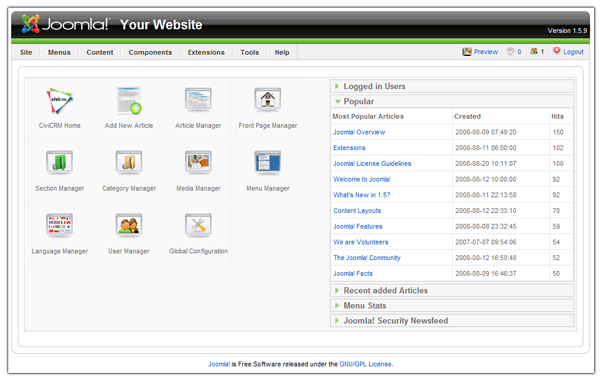Image resolution: width=600 pixels, height=380 pixels.
Task: Click the Joomla! footer link
Action: click(x=219, y=364)
